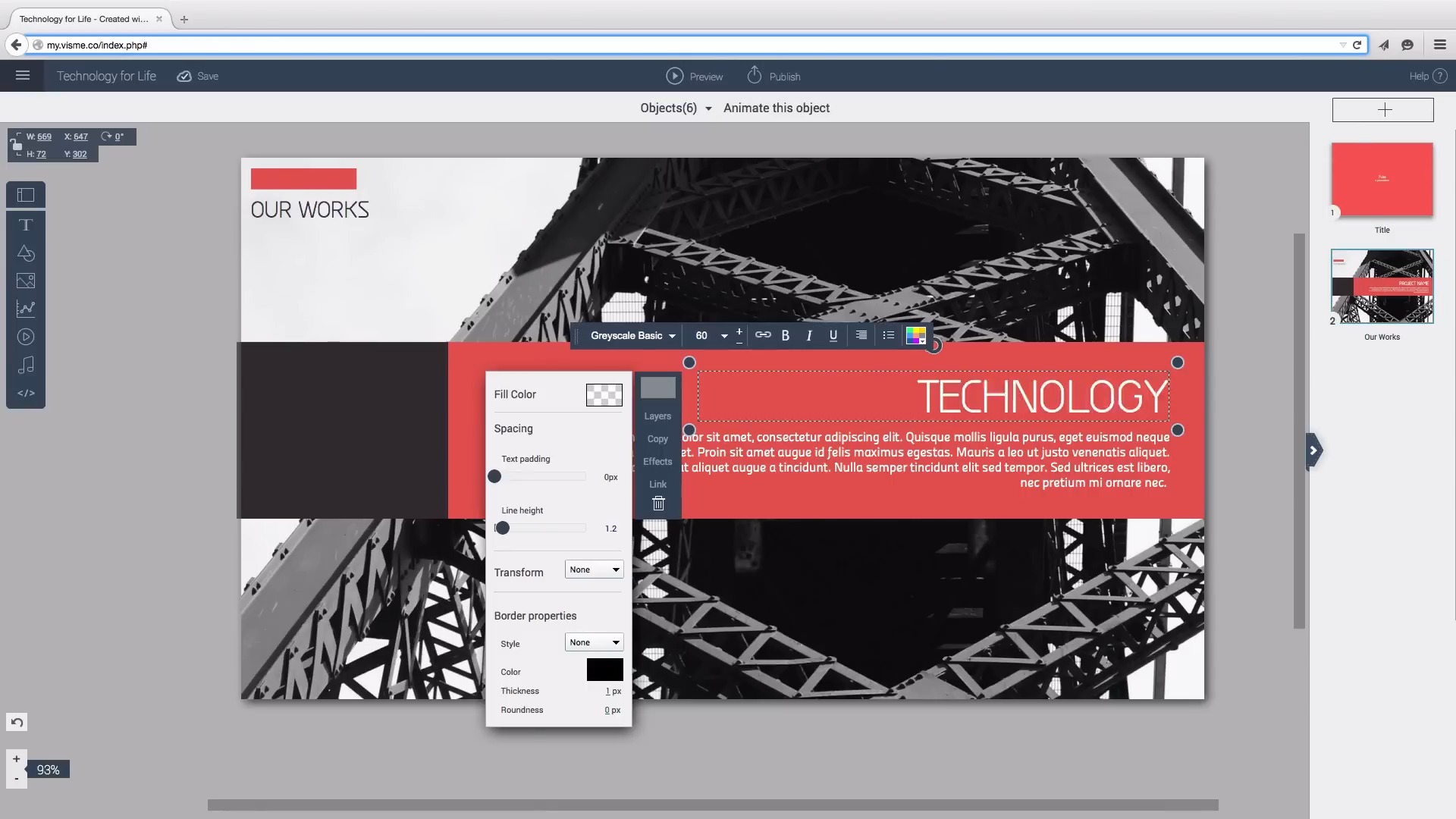Select the Image tool in sidebar
The height and width of the screenshot is (819, 1456).
coord(26,281)
